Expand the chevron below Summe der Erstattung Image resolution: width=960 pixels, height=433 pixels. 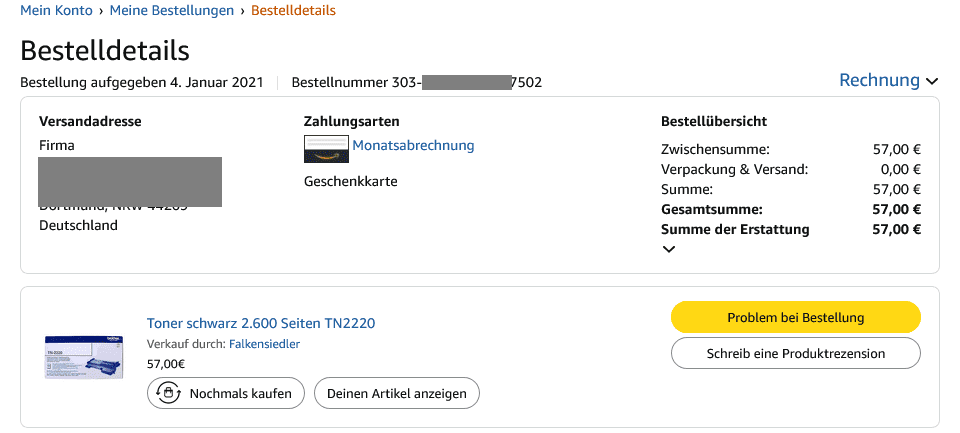(669, 250)
